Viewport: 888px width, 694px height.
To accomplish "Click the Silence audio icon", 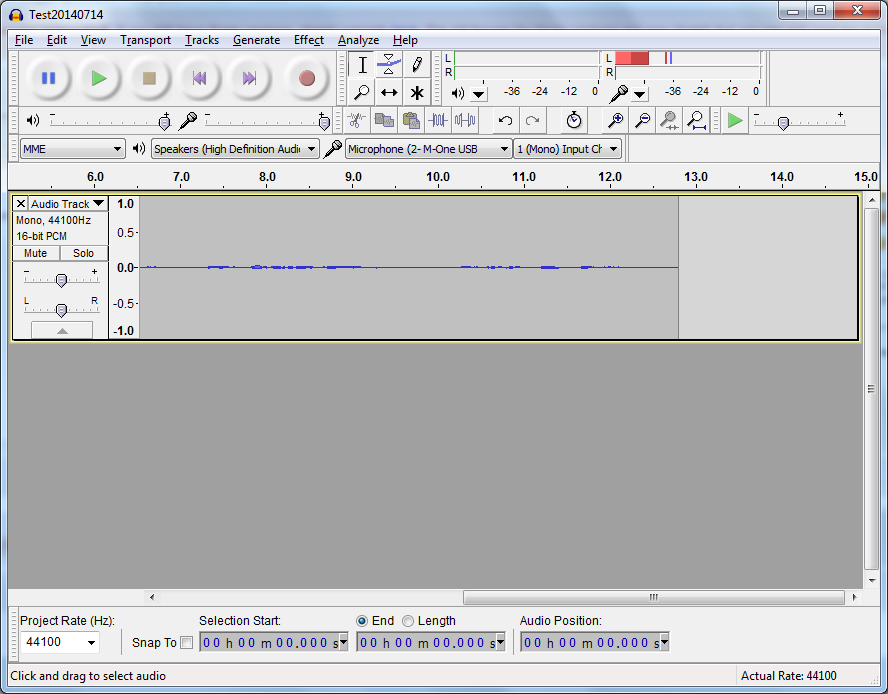I will (x=465, y=120).
